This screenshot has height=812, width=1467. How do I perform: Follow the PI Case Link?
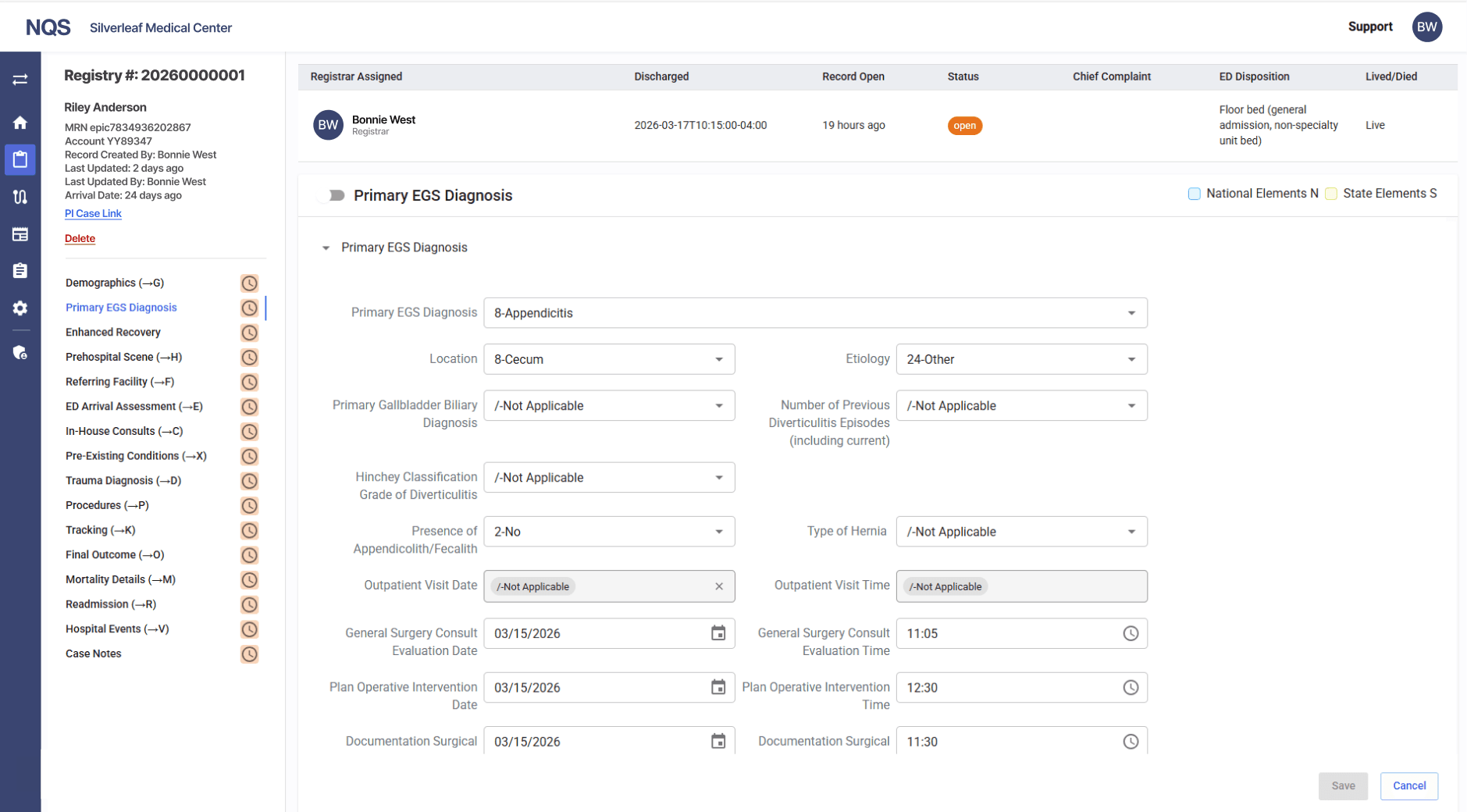(93, 213)
